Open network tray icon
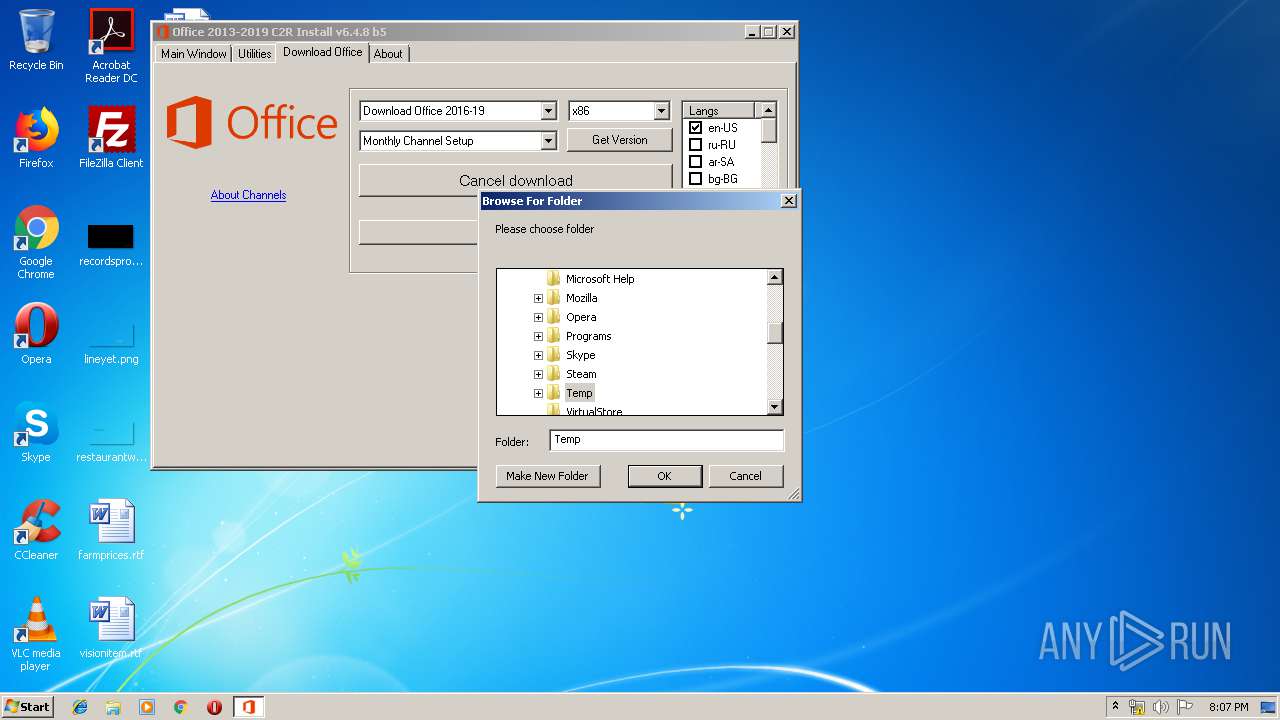Viewport: 1280px width, 720px height. click(x=1137, y=707)
